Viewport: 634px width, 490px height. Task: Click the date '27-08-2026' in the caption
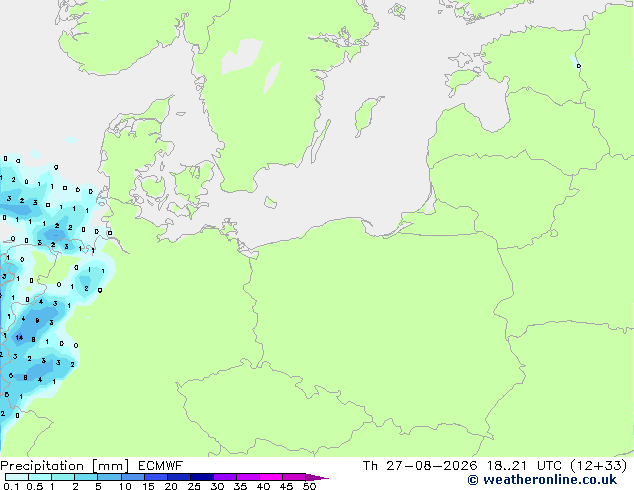[x=431, y=466]
